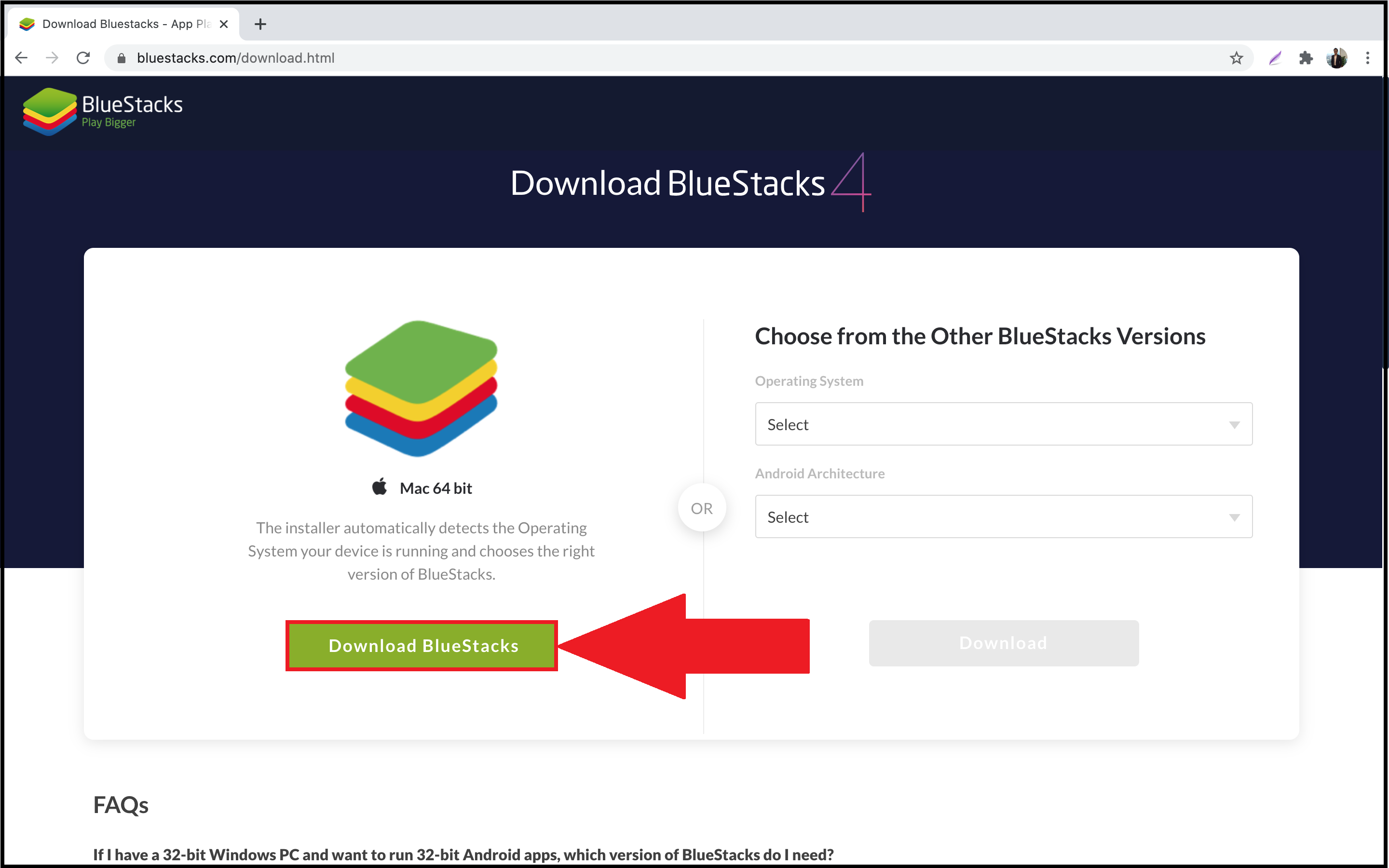
Task: Expand the Operating System dropdown
Action: click(x=1003, y=423)
